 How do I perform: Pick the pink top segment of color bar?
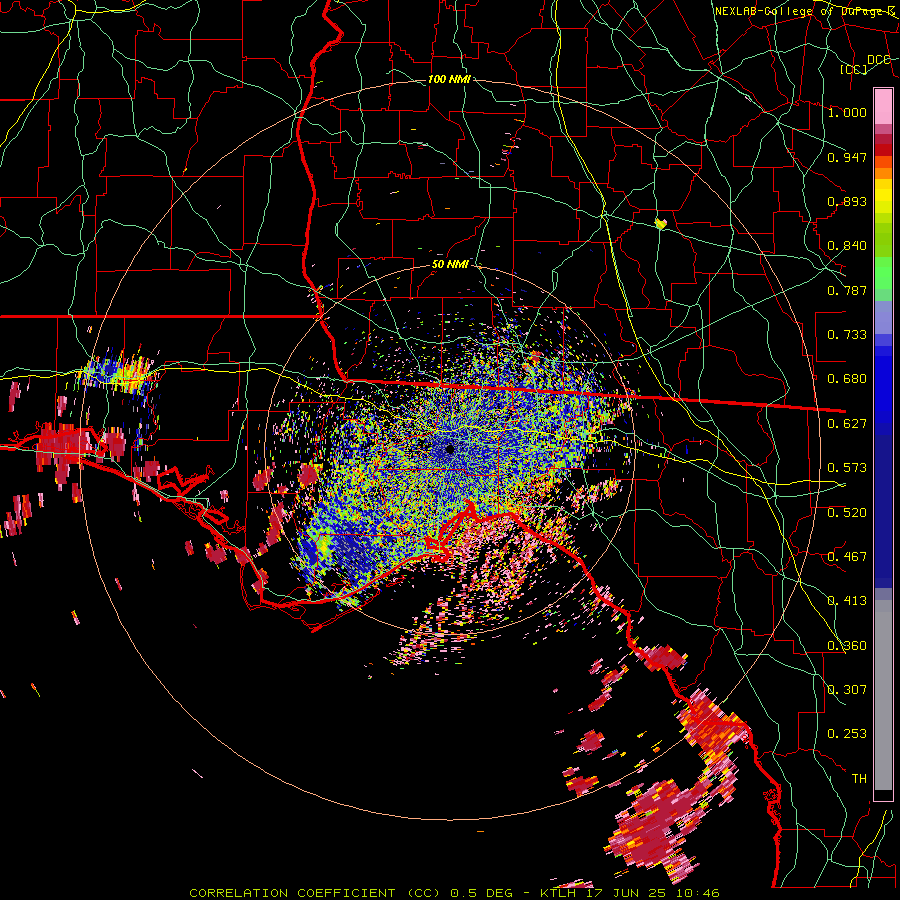click(883, 106)
